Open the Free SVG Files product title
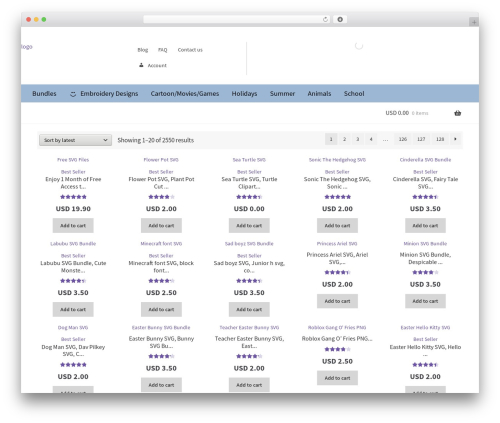This screenshot has height=423, width=500. (x=73, y=160)
